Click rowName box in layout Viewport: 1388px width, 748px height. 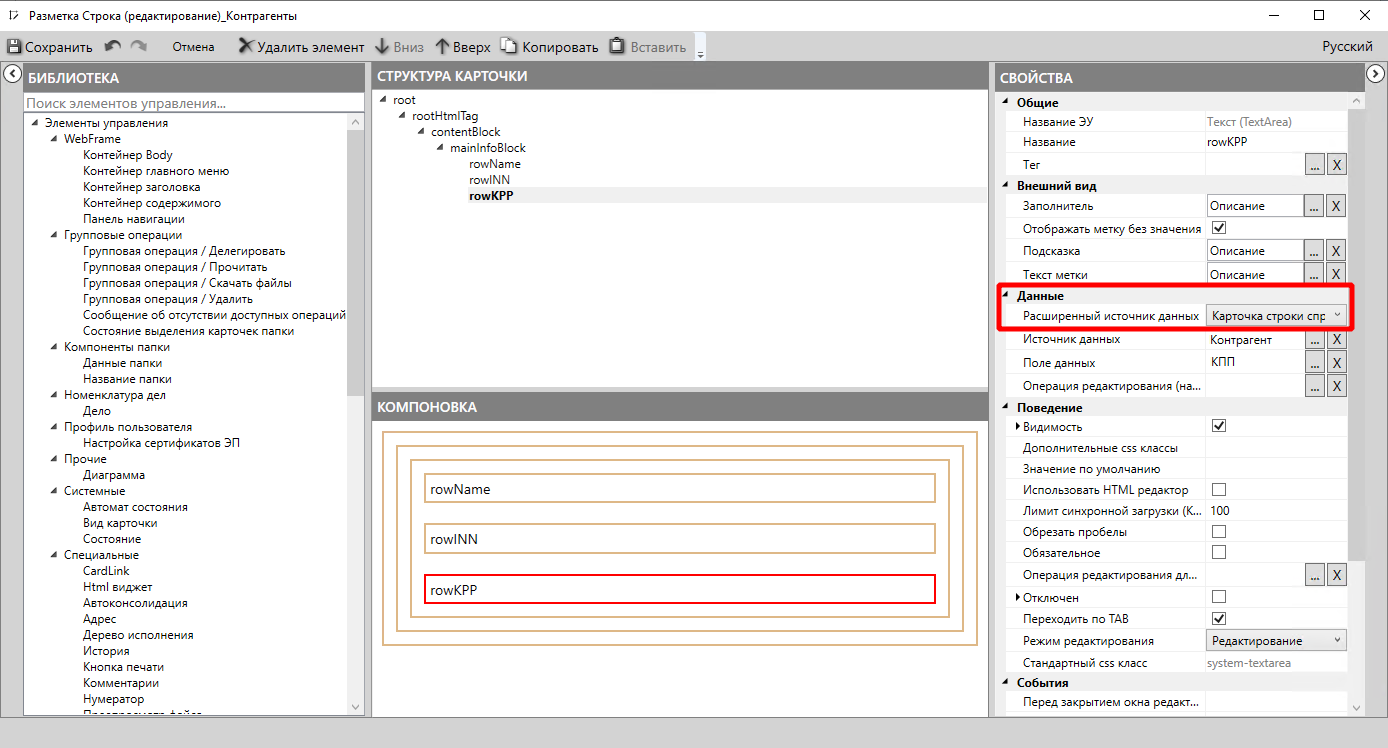pos(679,488)
